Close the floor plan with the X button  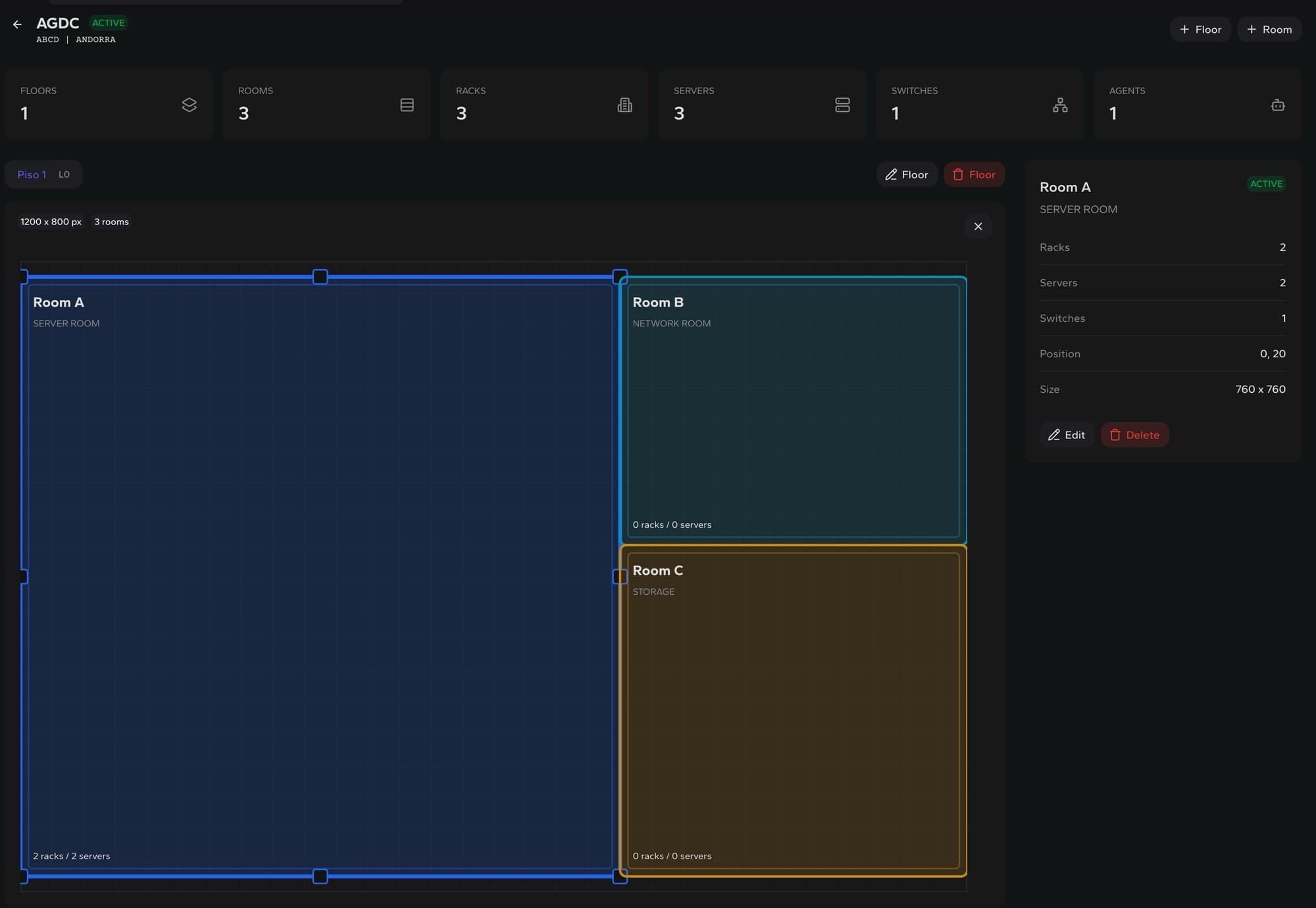978,226
